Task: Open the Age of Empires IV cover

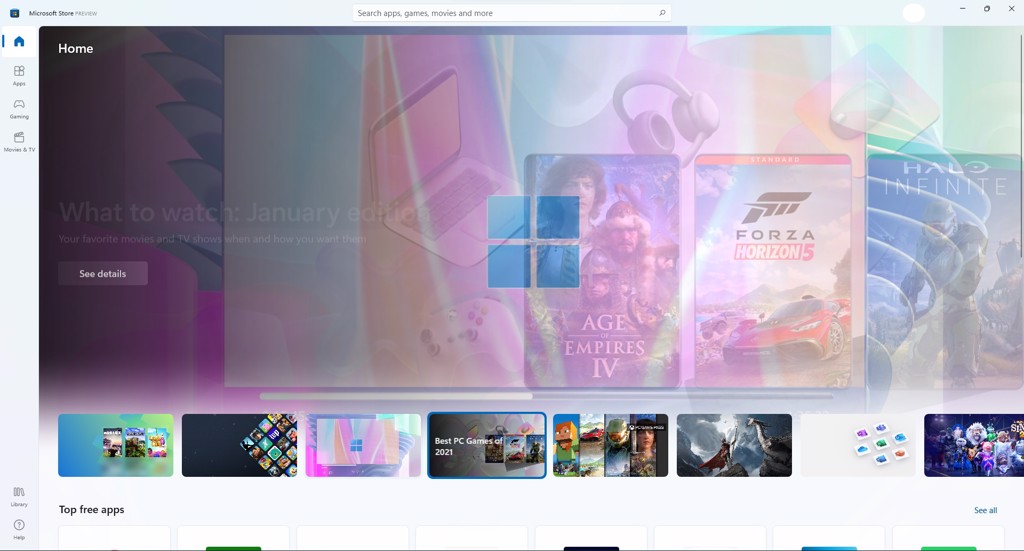Action: [601, 270]
